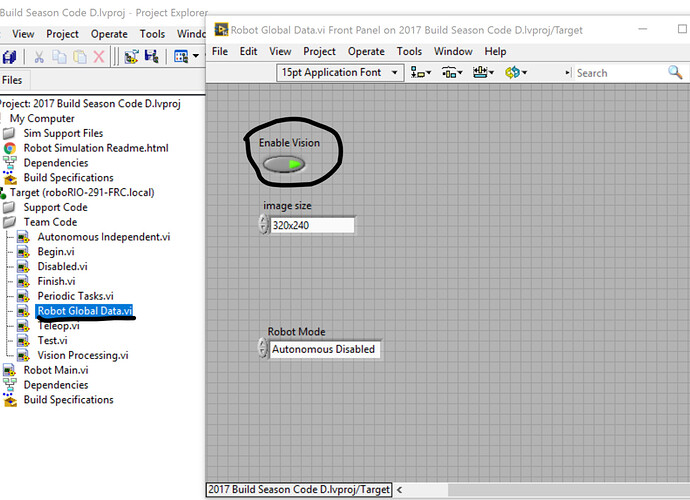This screenshot has width=690, height=500.
Task: Click the Teleop.vi file icon
Action: [23, 326]
